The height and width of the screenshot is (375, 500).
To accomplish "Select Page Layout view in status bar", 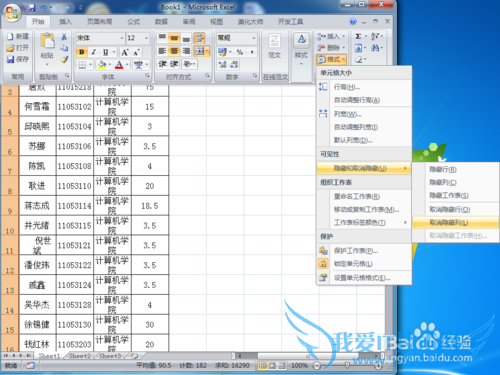I will coord(272,366).
